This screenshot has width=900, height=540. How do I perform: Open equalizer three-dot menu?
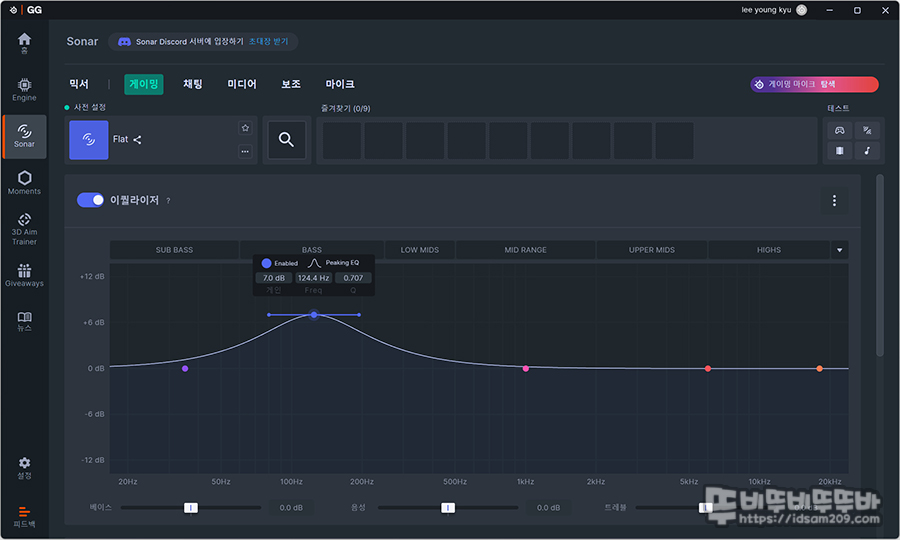pos(834,200)
